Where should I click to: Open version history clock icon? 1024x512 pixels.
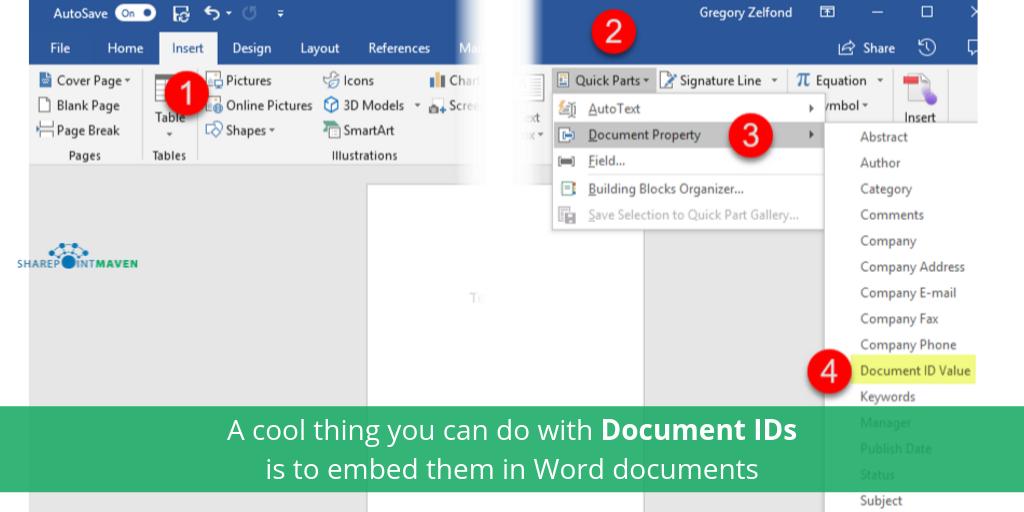coord(927,48)
